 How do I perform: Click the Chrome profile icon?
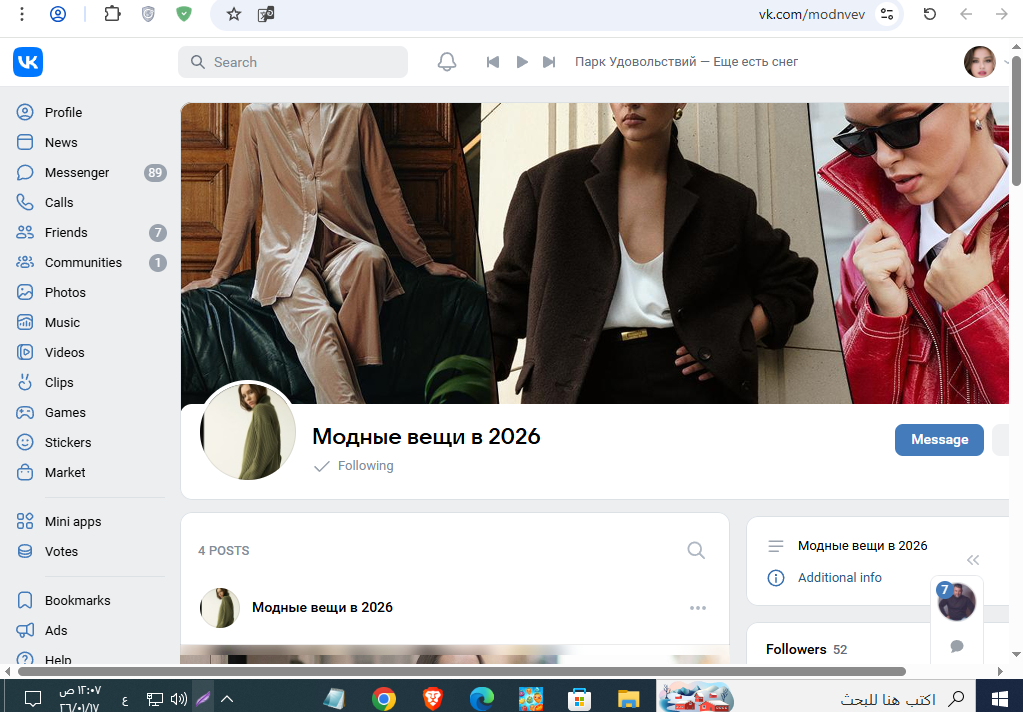58,14
